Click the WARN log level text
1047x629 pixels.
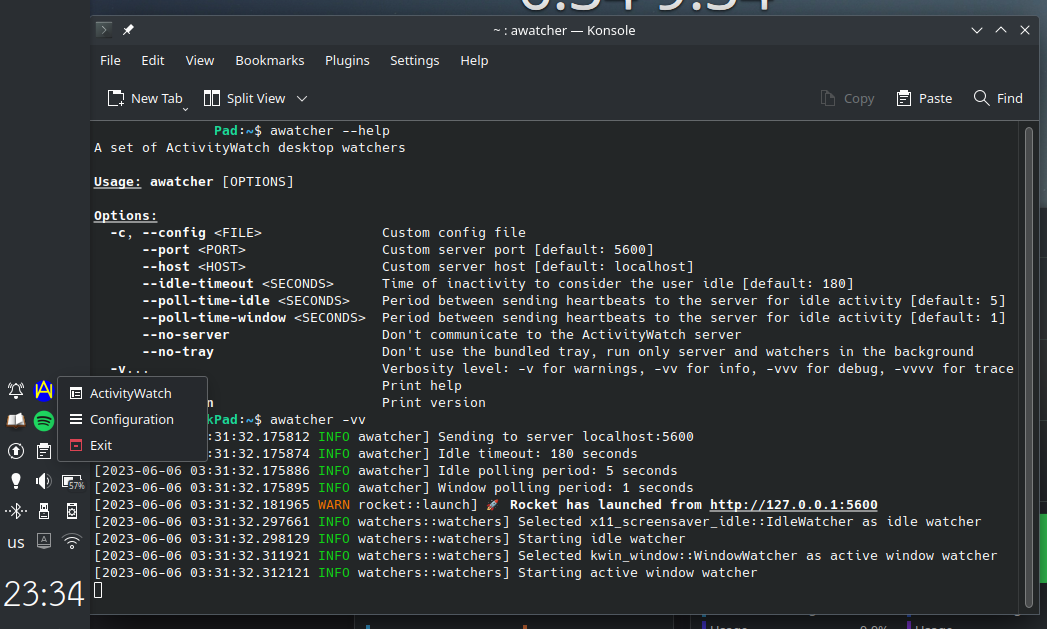click(334, 505)
